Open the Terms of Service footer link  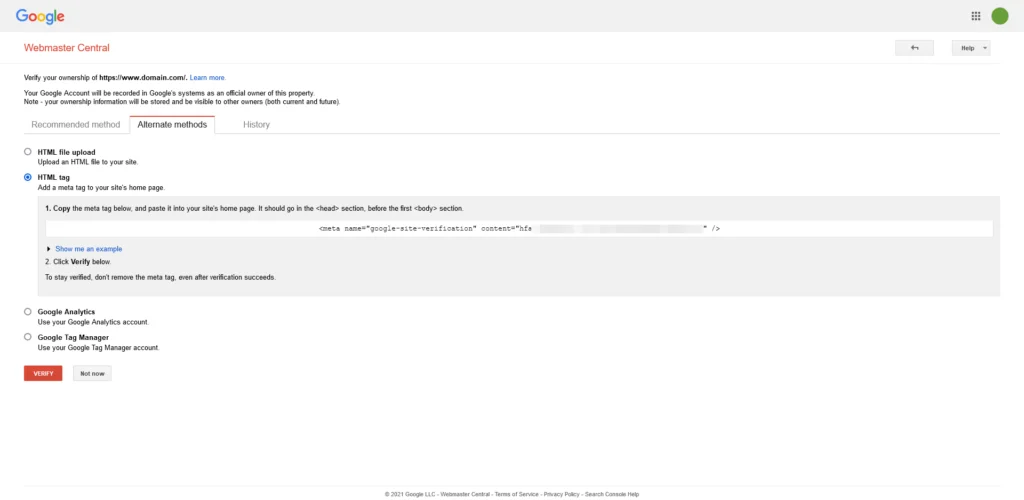[x=517, y=495]
